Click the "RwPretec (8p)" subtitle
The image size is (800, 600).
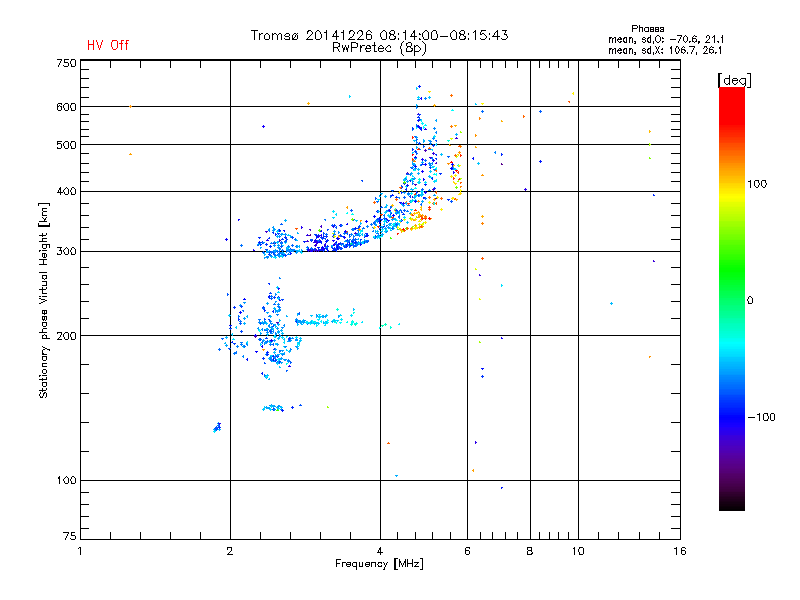click(x=379, y=48)
